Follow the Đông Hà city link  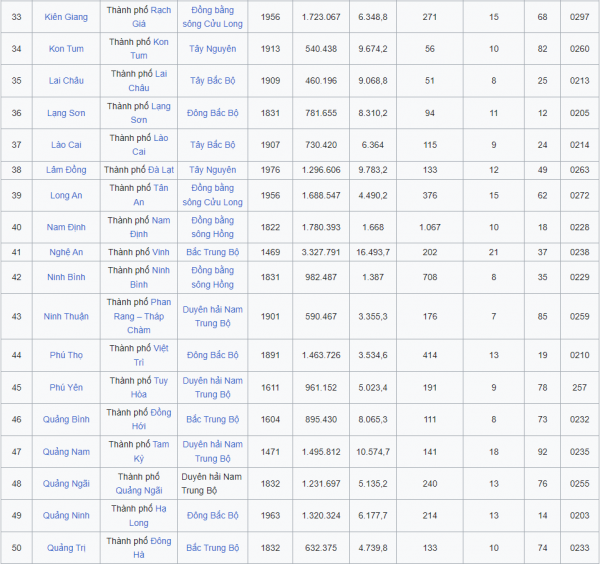point(150,548)
